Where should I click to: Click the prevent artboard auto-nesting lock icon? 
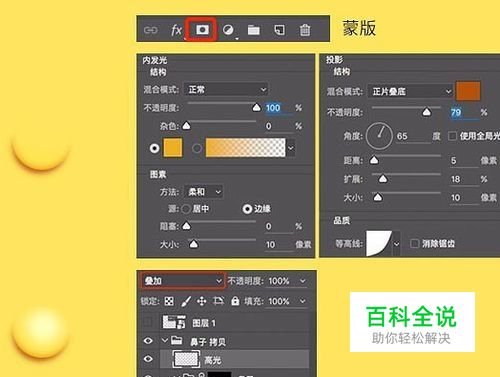tap(218, 301)
